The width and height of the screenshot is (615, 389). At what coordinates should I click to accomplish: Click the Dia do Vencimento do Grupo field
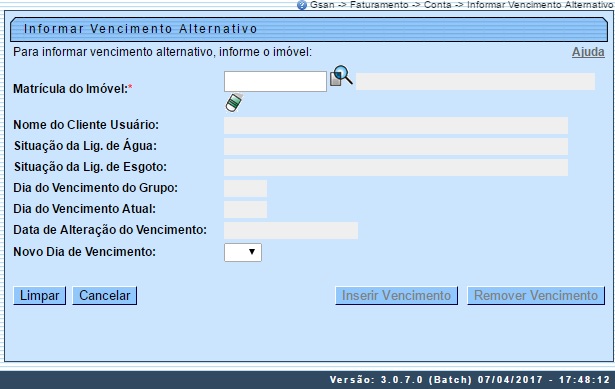click(x=246, y=189)
